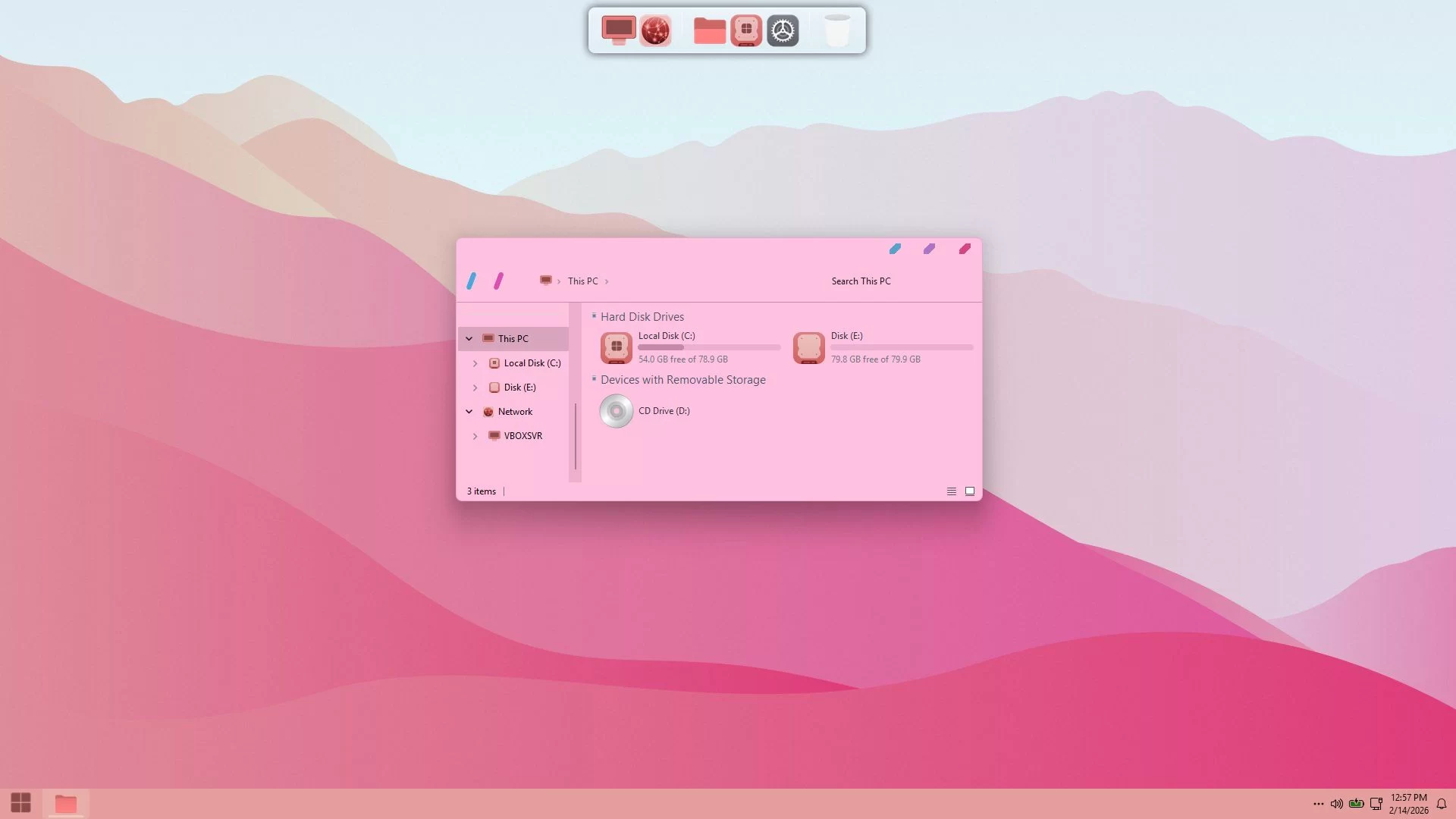Open the folder icon in the top dock
The height and width of the screenshot is (819, 1456).
pyautogui.click(x=709, y=31)
